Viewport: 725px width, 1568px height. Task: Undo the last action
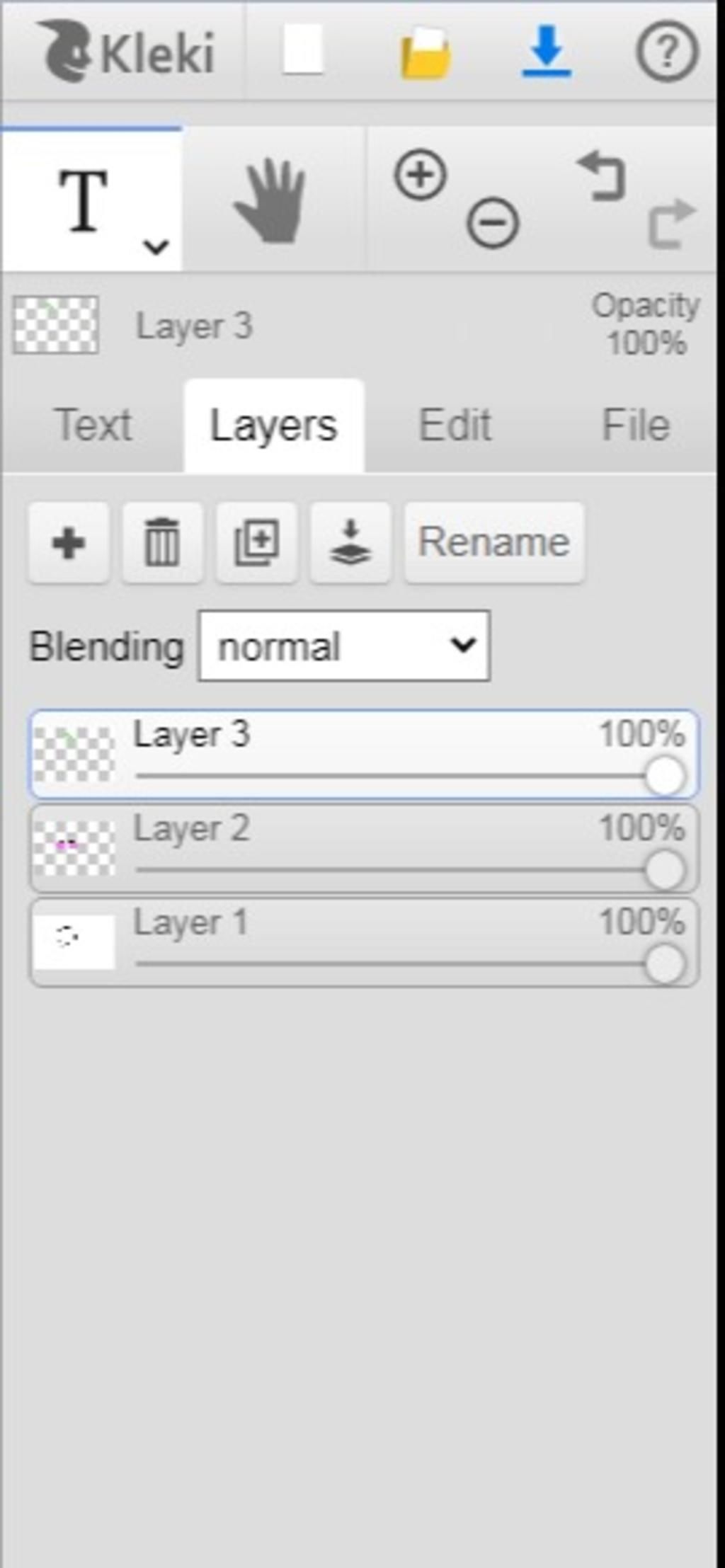click(x=602, y=175)
